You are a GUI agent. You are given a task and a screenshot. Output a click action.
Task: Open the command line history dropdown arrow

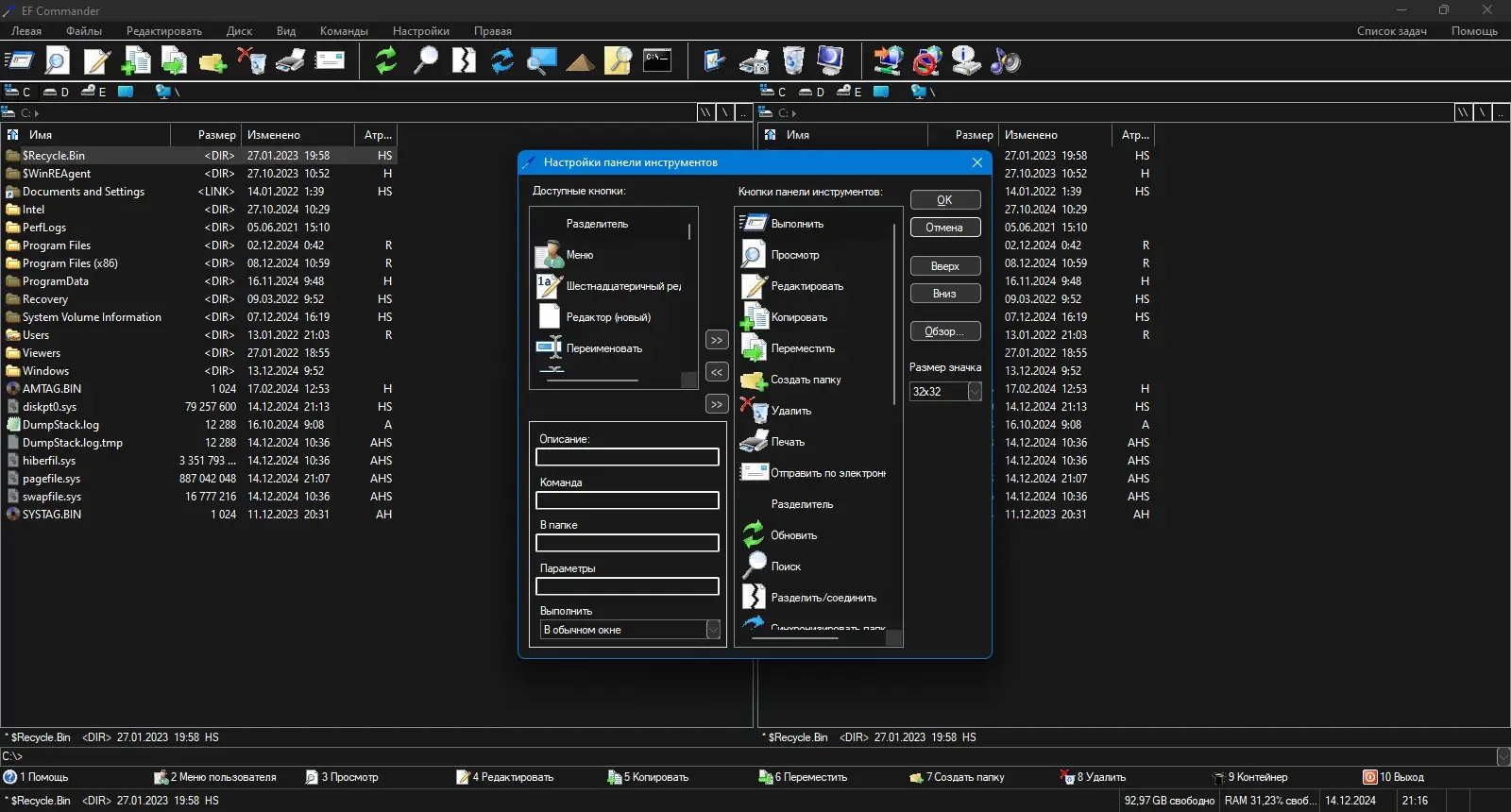1503,756
